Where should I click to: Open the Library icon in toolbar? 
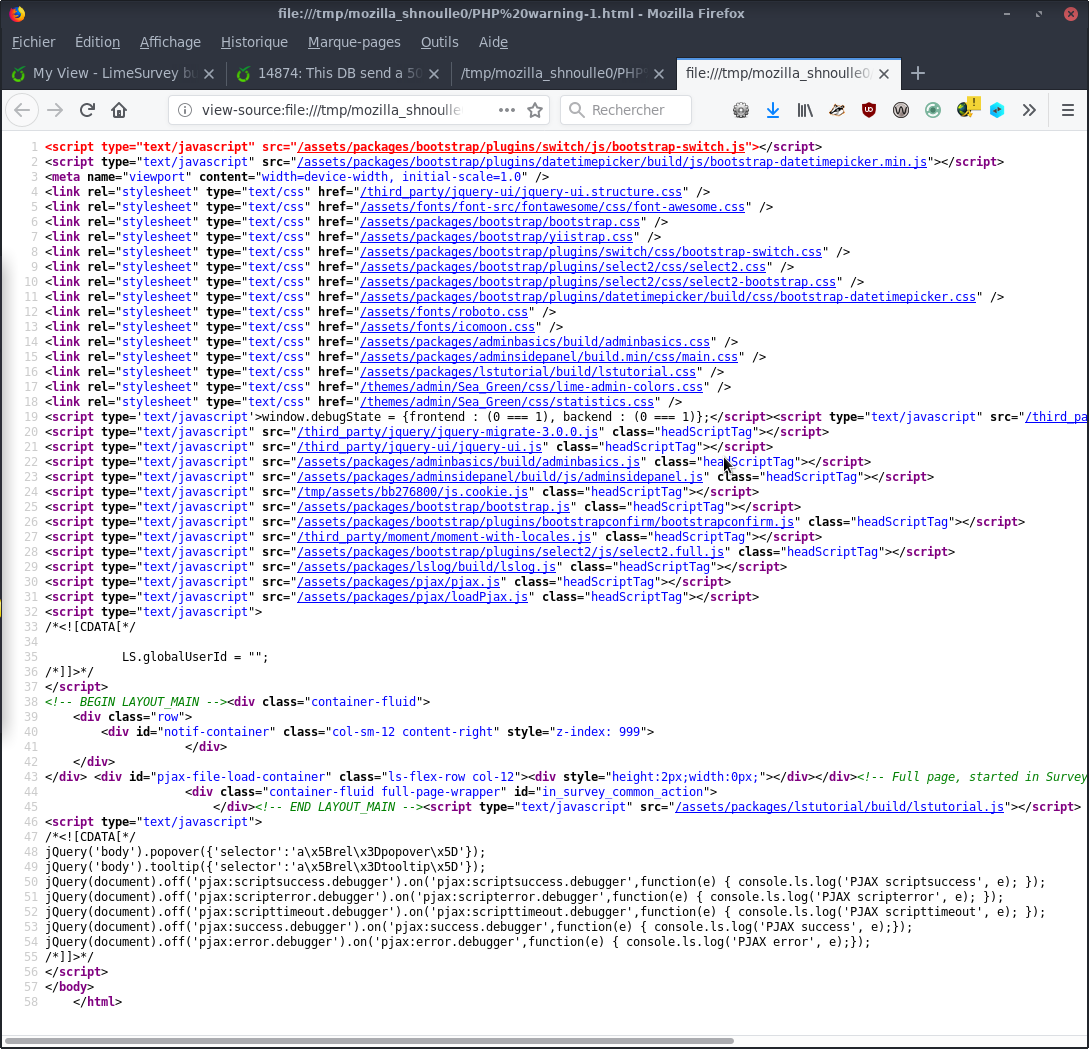click(805, 110)
